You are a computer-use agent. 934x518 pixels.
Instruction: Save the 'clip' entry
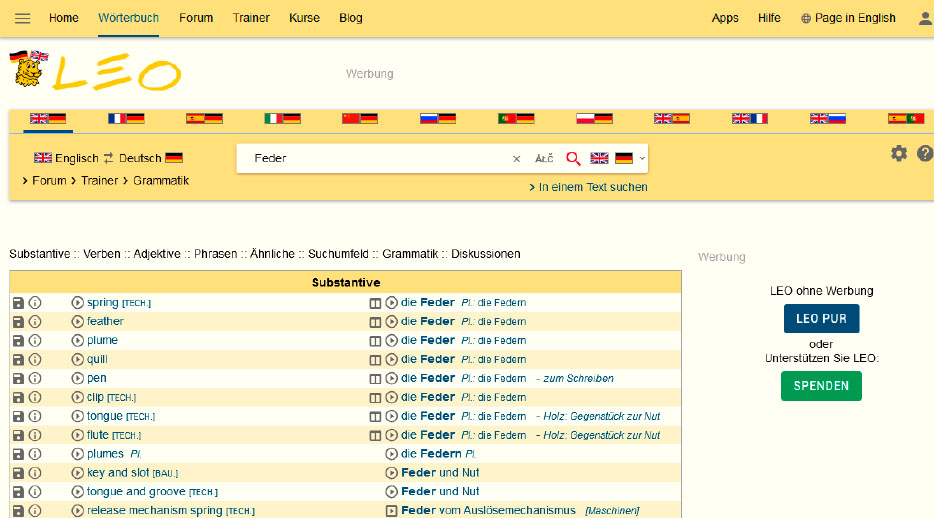[x=18, y=397]
